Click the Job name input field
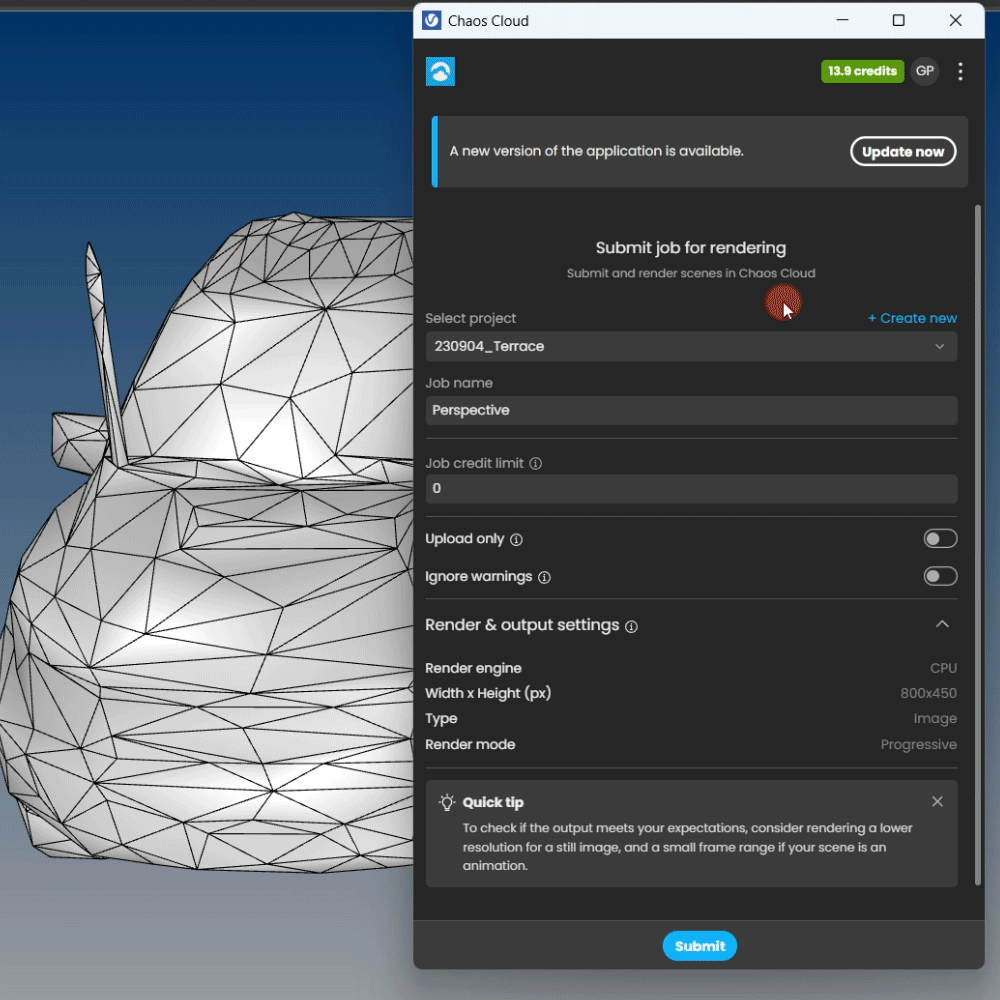Screen dimensions: 1000x1000 [691, 410]
